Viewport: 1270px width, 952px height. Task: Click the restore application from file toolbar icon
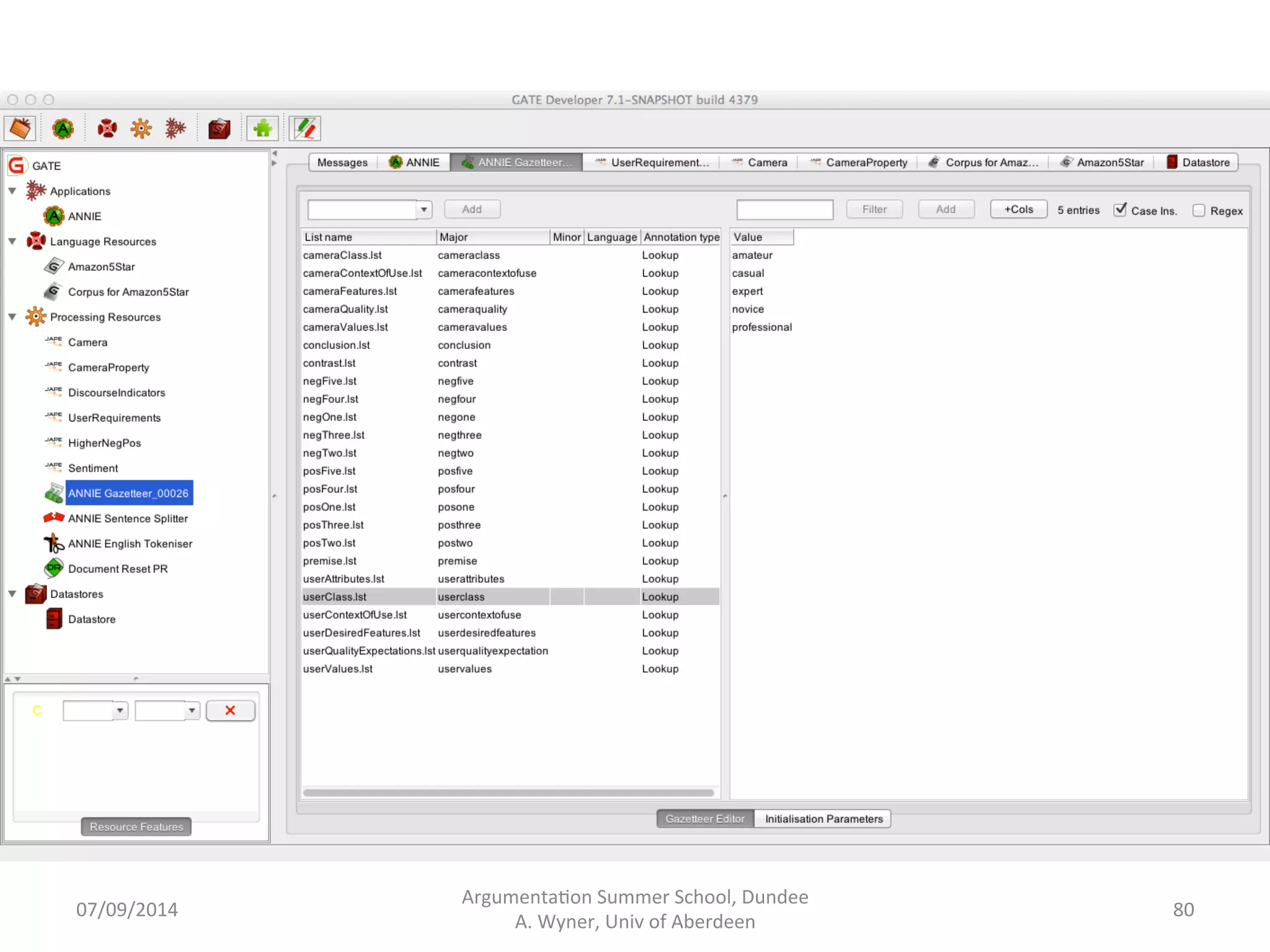[x=20, y=128]
